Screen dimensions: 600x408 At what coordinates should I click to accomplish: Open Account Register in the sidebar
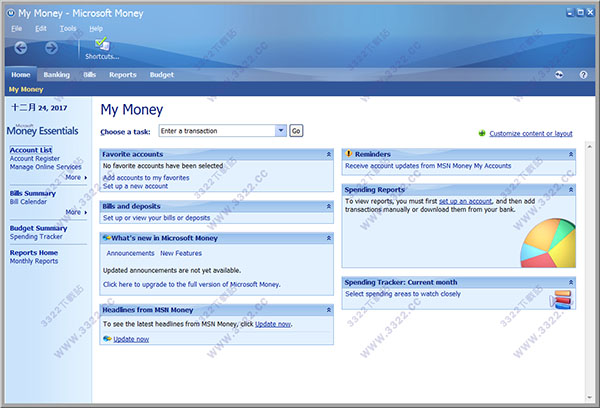(x=35, y=158)
